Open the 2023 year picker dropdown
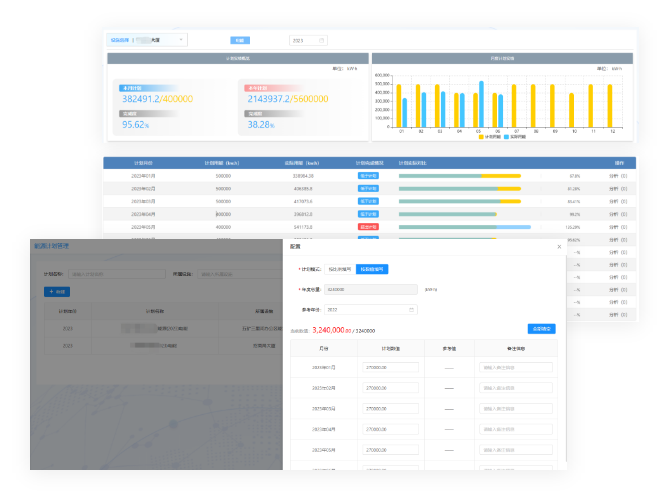 point(308,40)
